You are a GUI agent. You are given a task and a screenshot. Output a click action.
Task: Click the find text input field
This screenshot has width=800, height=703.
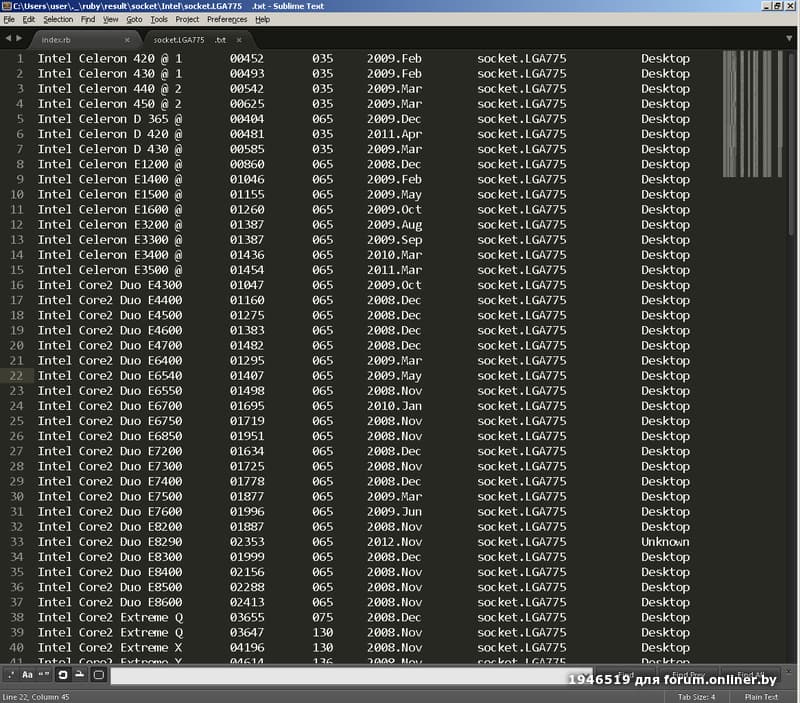352,675
